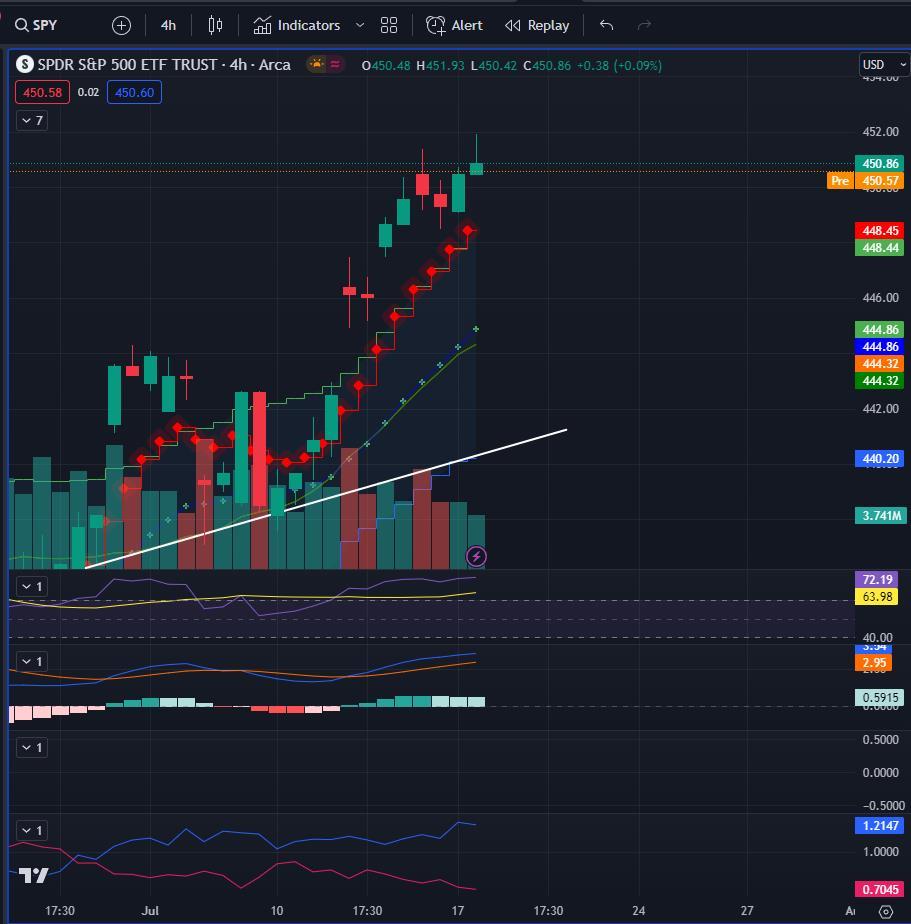Select the white trend line drawing
This screenshot has height=924, width=911.
(x=326, y=499)
